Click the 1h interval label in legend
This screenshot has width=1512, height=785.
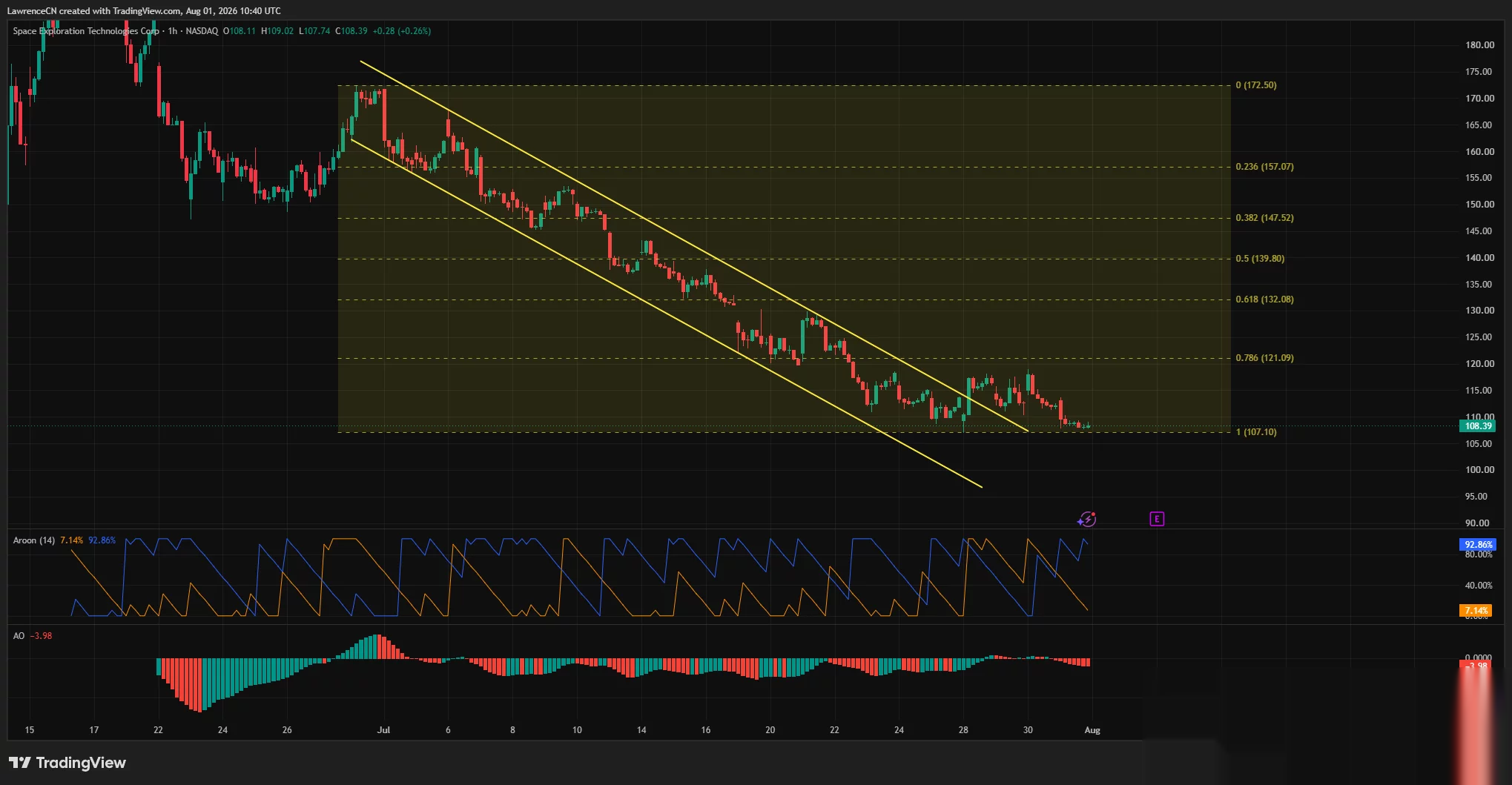[x=173, y=31]
